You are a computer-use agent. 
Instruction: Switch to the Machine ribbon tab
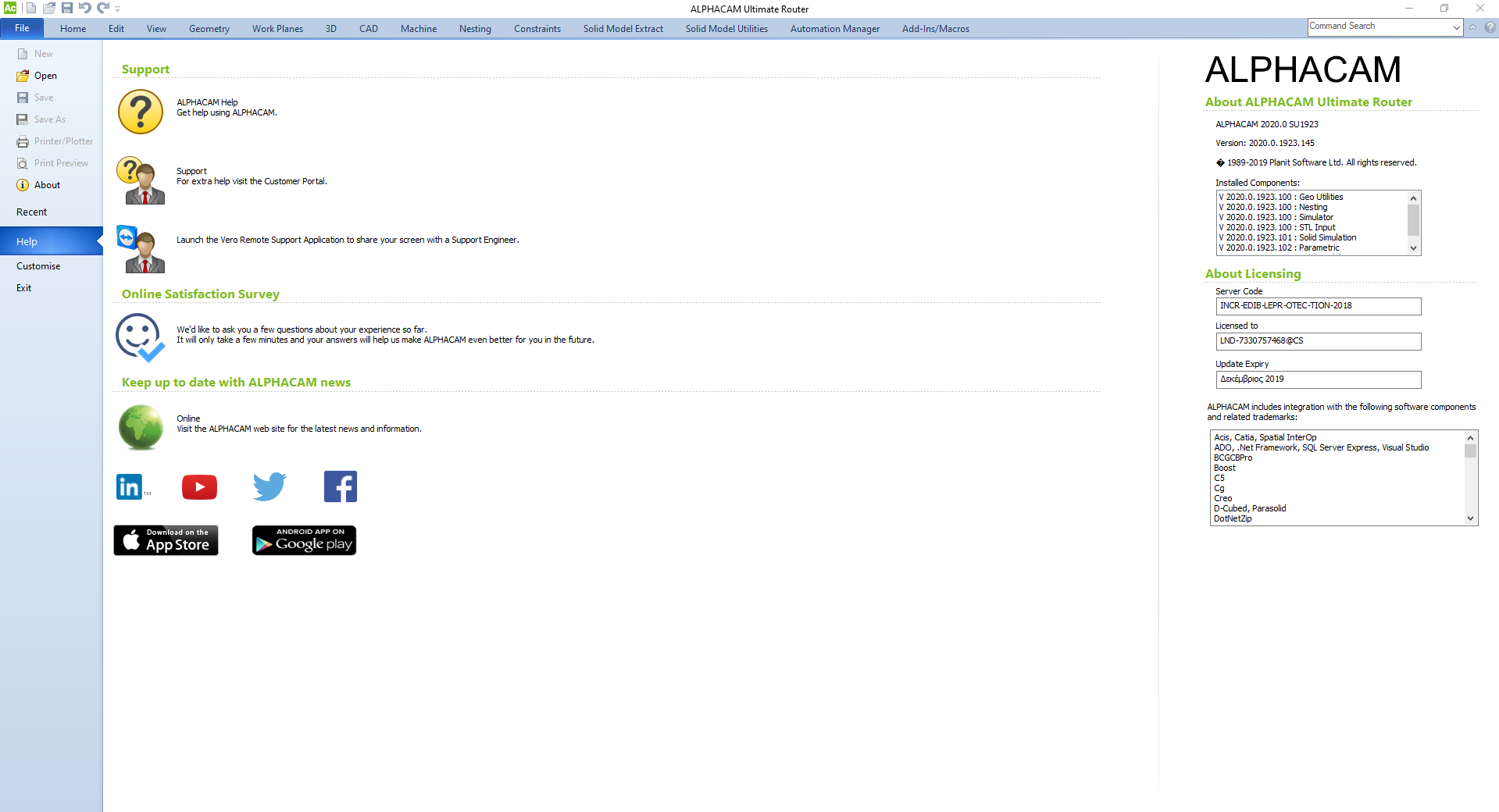pyautogui.click(x=419, y=29)
